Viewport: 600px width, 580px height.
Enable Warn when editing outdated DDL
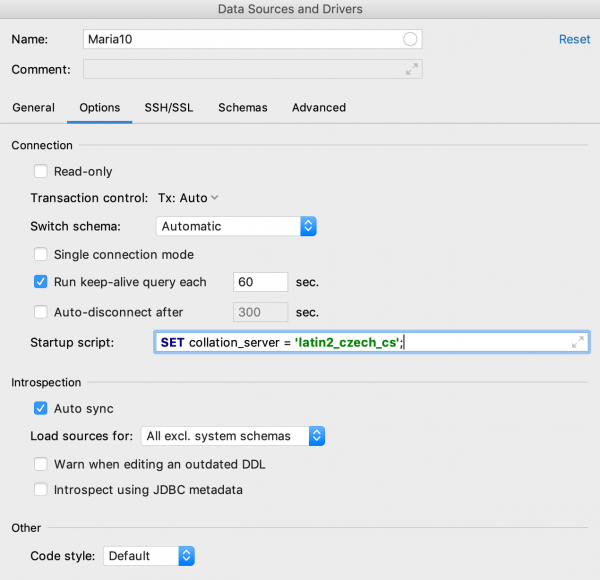click(41, 464)
